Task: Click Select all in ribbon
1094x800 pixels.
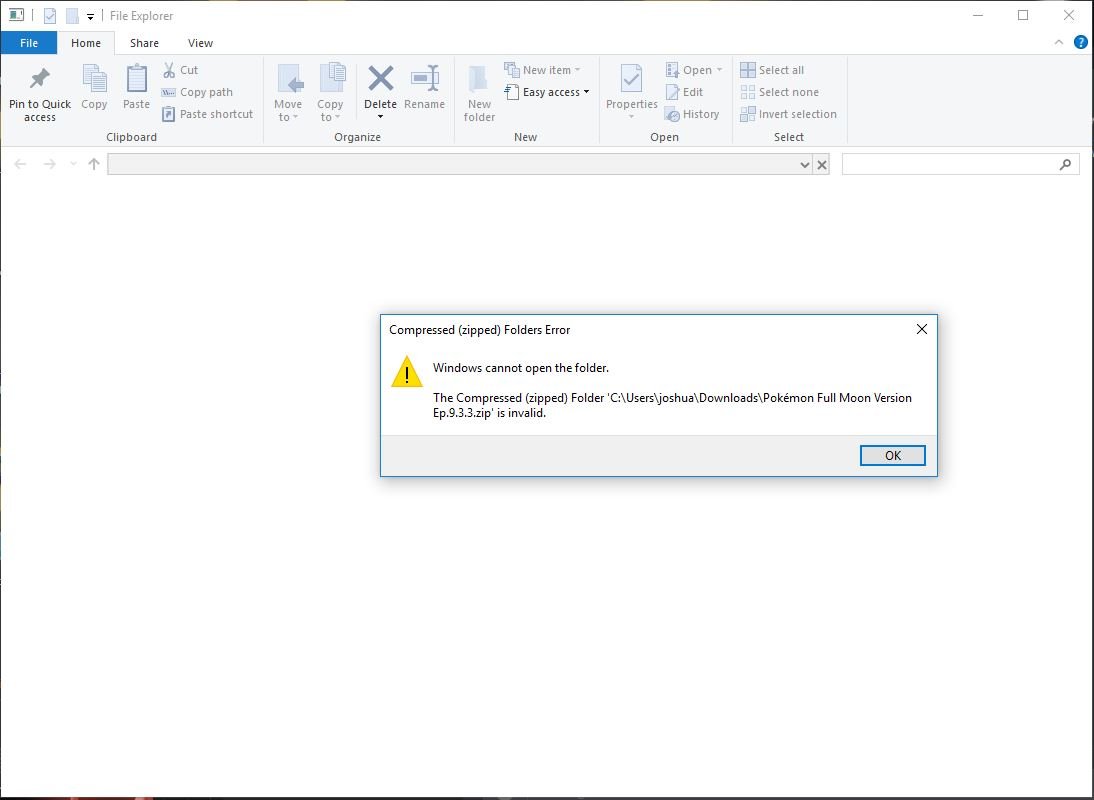Action: click(772, 70)
